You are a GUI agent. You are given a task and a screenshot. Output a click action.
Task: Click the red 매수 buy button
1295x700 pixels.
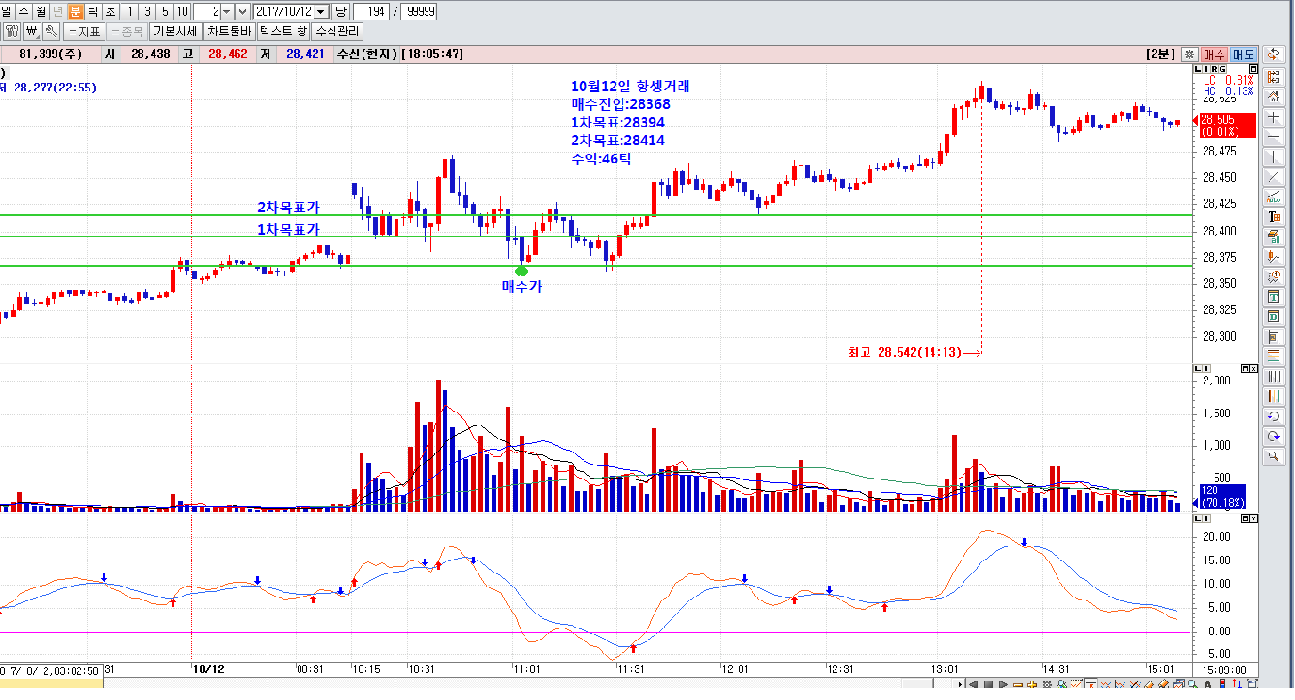(x=1213, y=54)
